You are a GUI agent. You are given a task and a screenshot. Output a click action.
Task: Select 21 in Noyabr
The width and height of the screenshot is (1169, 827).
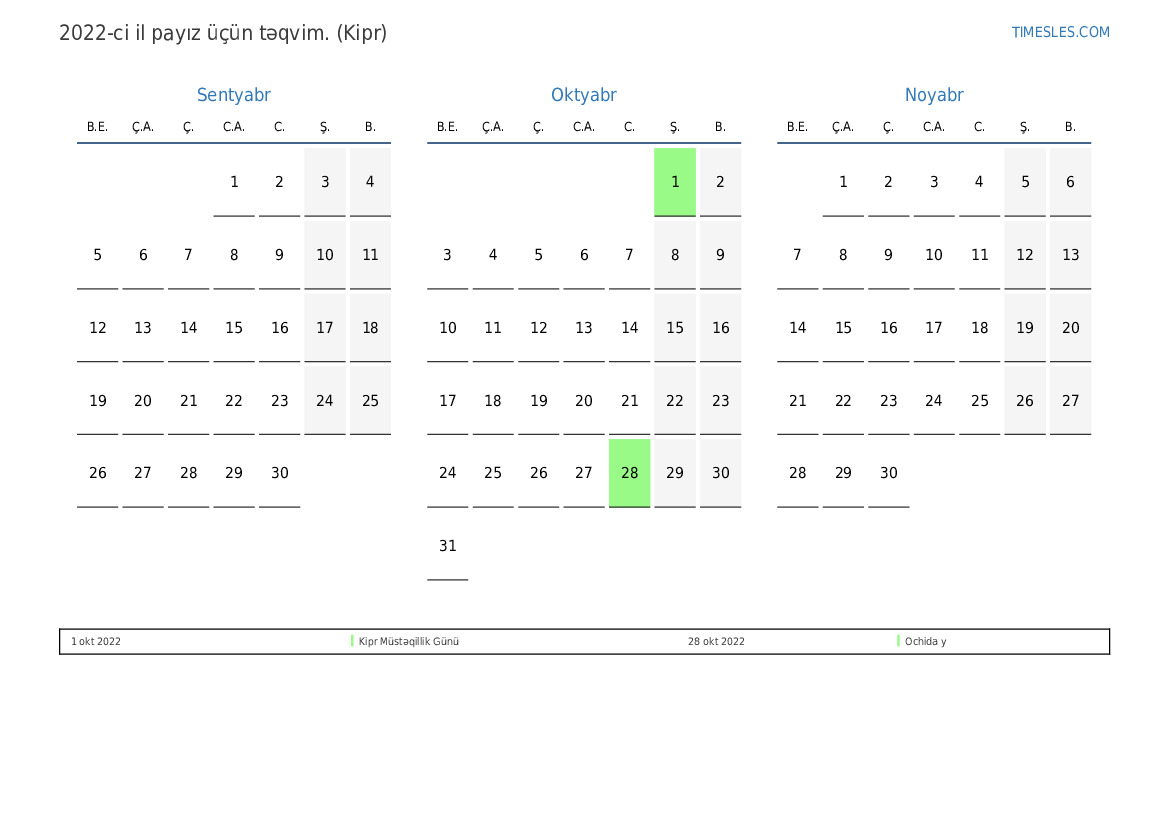(798, 400)
